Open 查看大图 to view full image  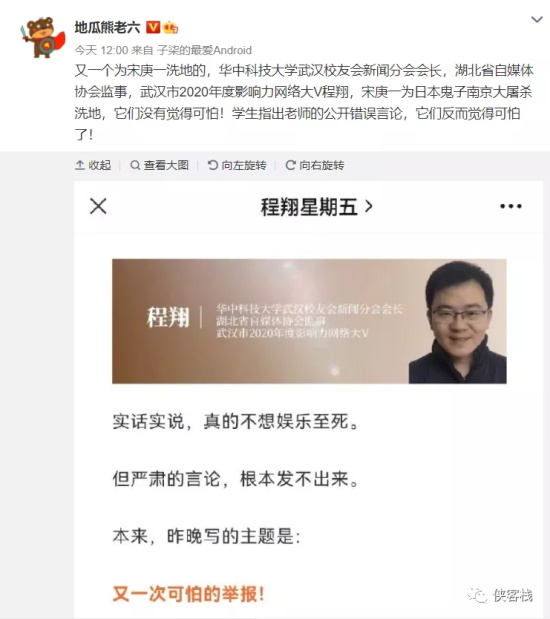(x=160, y=165)
